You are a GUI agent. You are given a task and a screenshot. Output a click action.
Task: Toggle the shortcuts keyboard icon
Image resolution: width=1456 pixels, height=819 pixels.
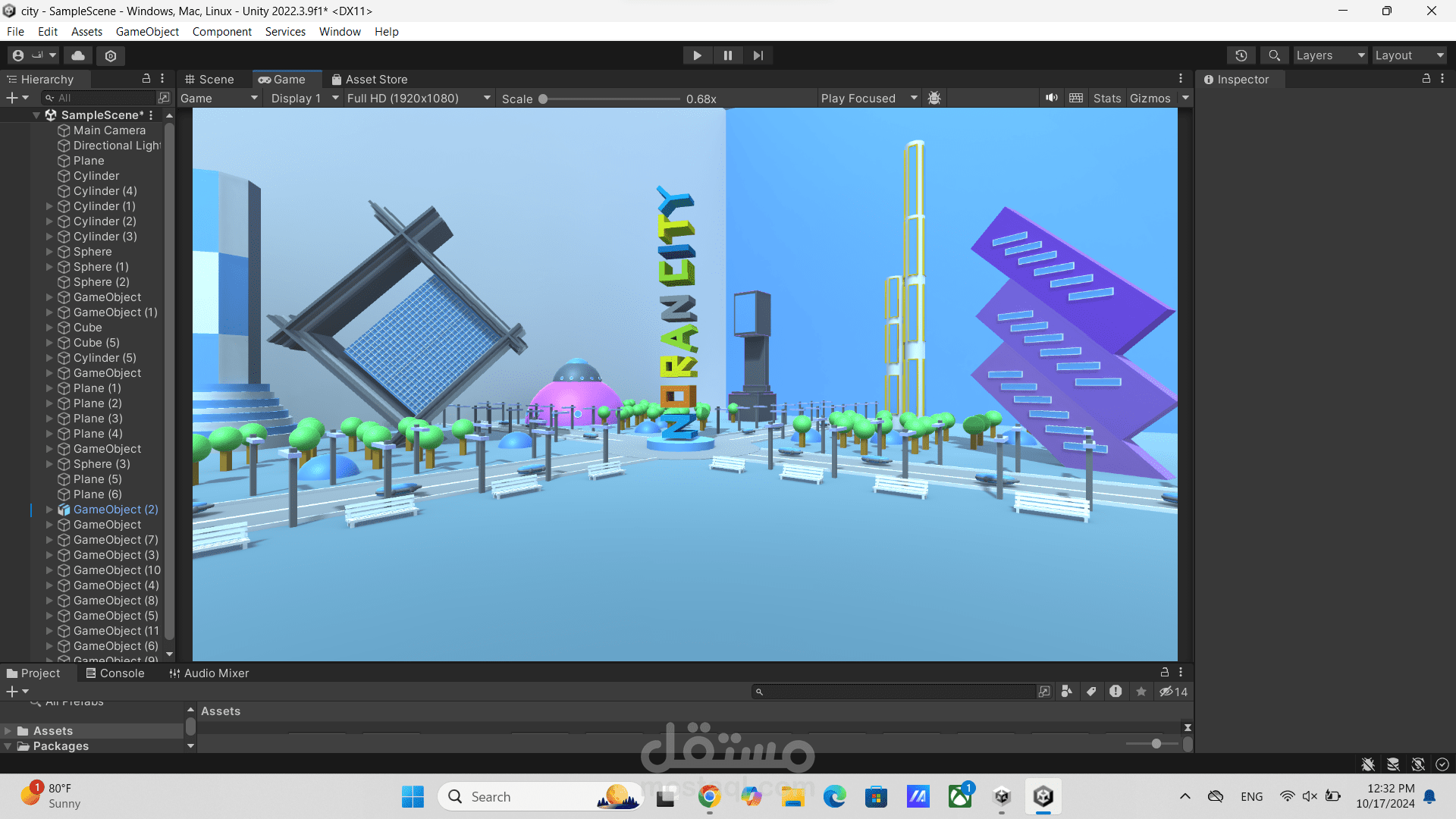pos(1075,98)
